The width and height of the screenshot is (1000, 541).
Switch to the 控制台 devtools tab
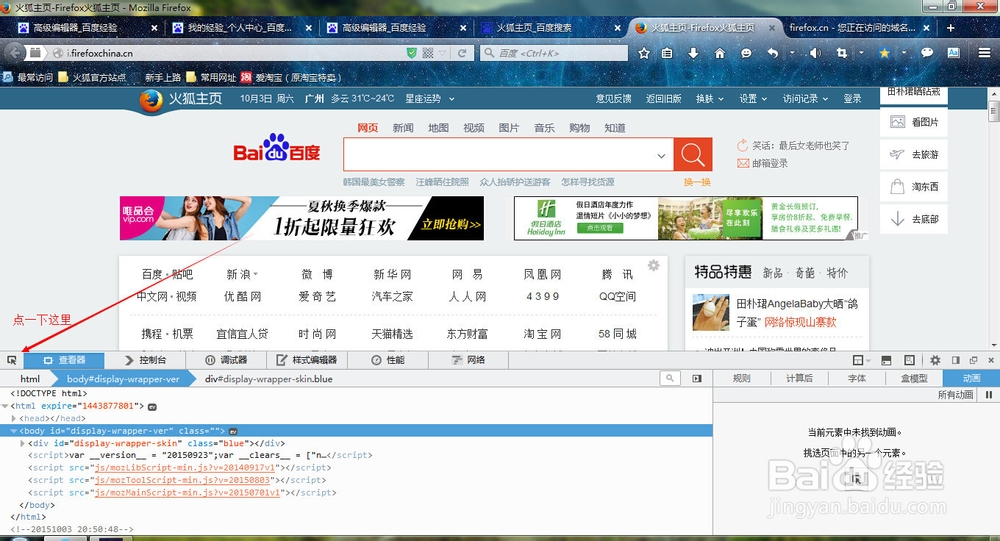coord(146,360)
